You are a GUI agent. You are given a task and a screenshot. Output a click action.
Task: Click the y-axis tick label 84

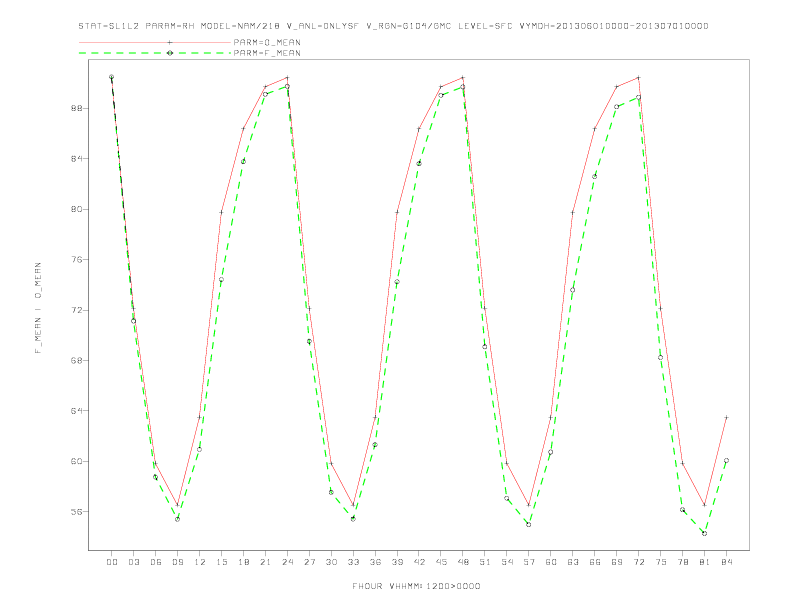(x=76, y=159)
